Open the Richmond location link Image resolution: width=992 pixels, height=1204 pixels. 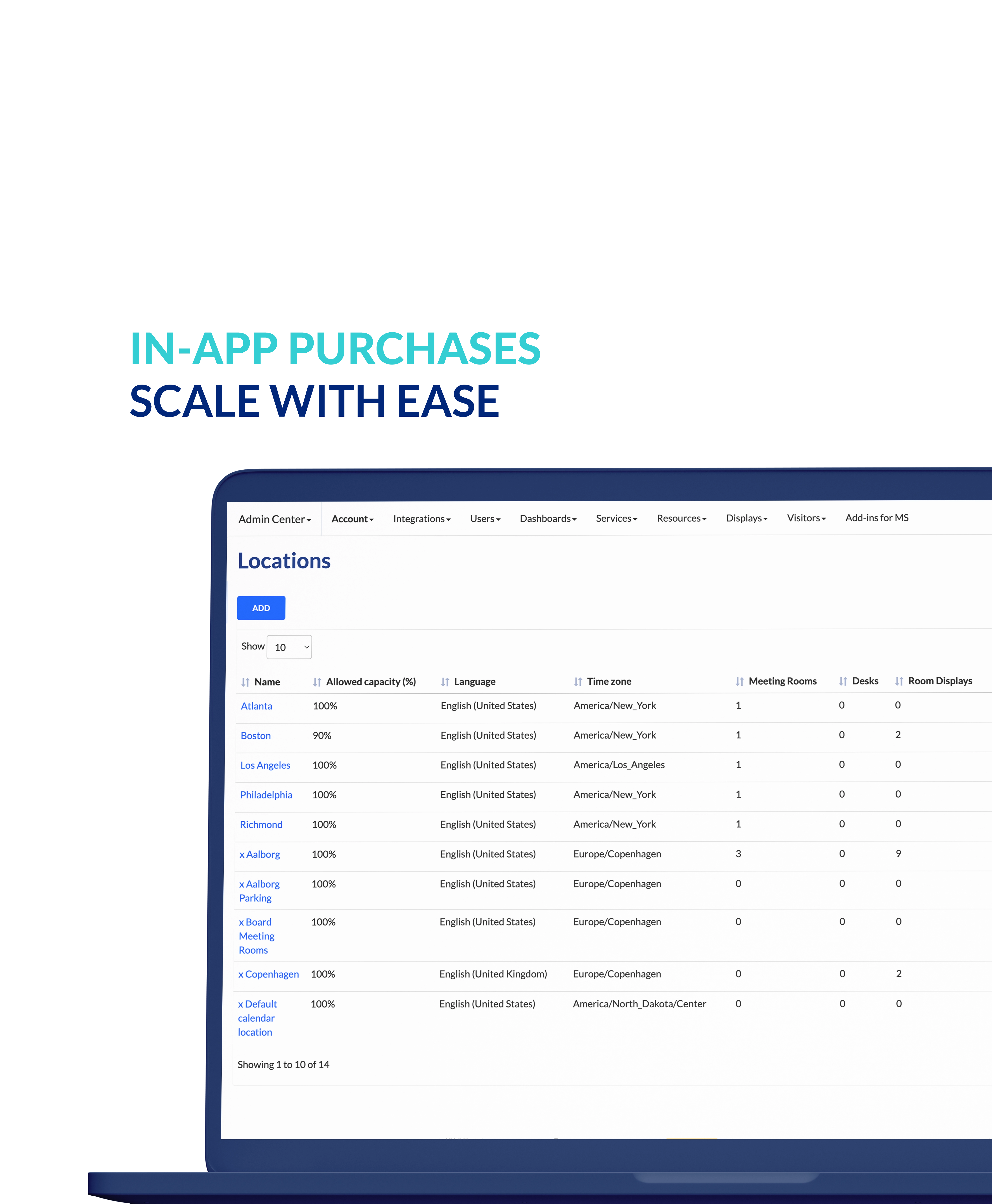click(x=261, y=825)
